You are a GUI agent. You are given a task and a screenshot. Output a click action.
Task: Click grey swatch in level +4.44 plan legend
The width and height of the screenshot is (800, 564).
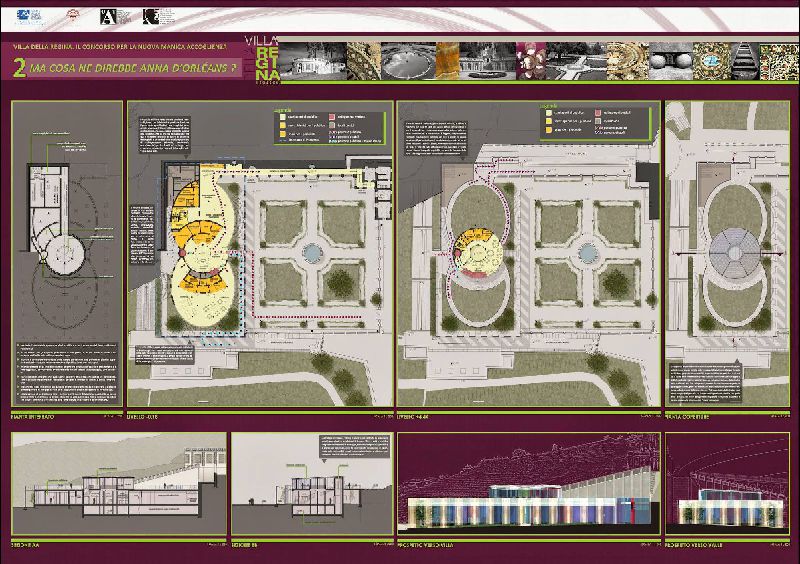coord(598,121)
